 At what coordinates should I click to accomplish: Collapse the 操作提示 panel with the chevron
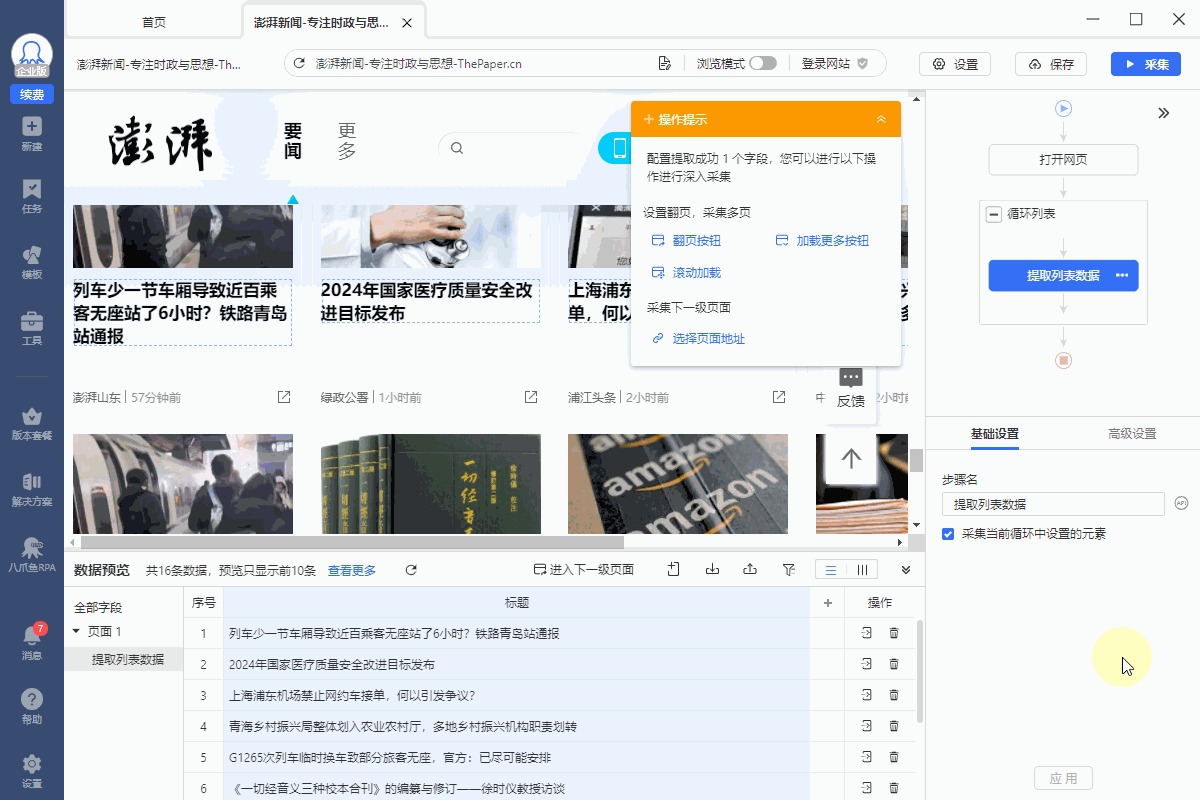pos(881,119)
